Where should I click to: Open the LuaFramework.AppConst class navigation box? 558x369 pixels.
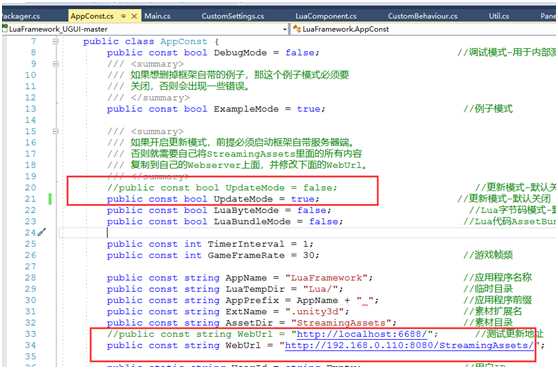(x=423, y=29)
